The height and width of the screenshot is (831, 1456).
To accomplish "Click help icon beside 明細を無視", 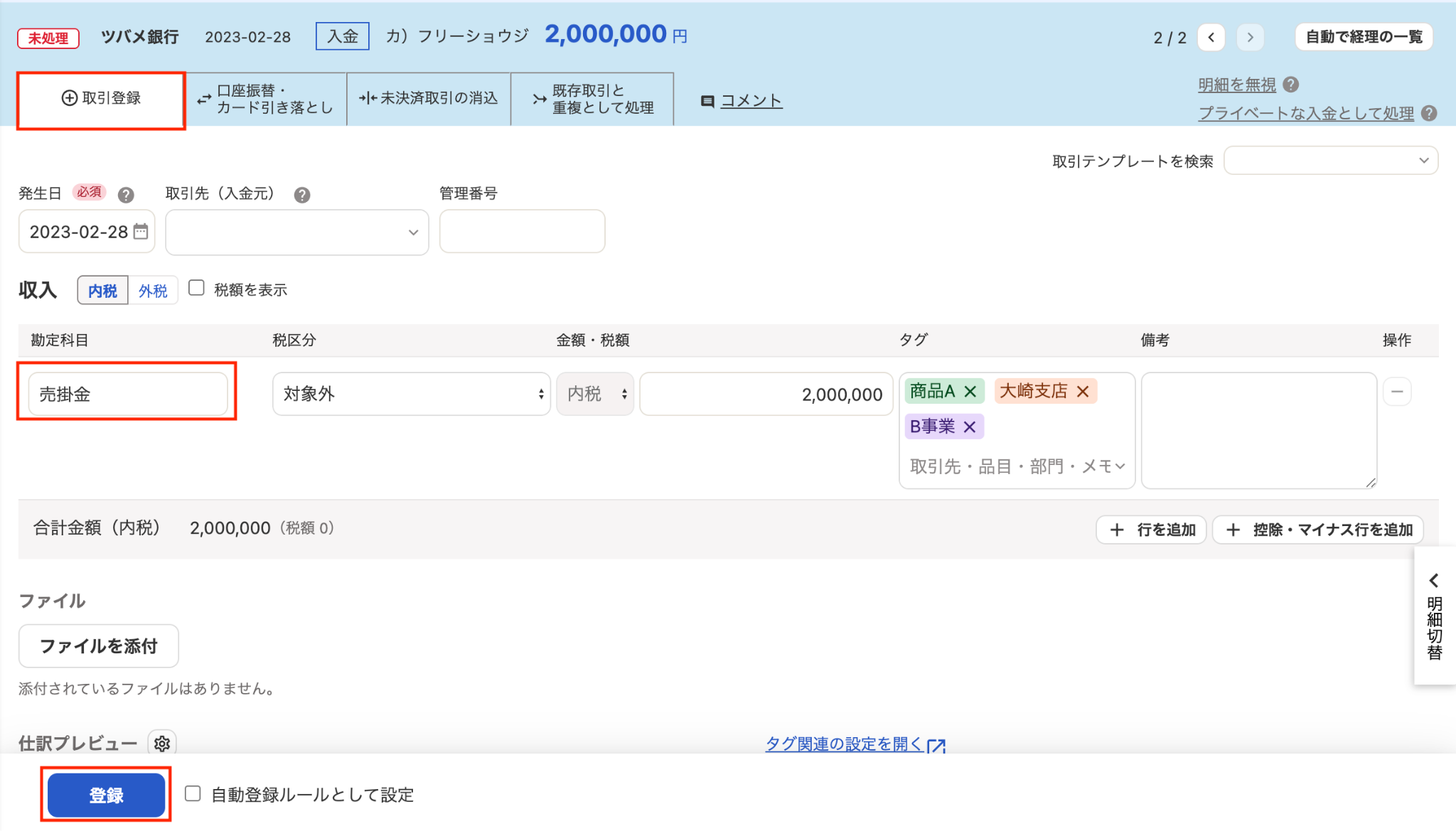I will (x=1291, y=85).
